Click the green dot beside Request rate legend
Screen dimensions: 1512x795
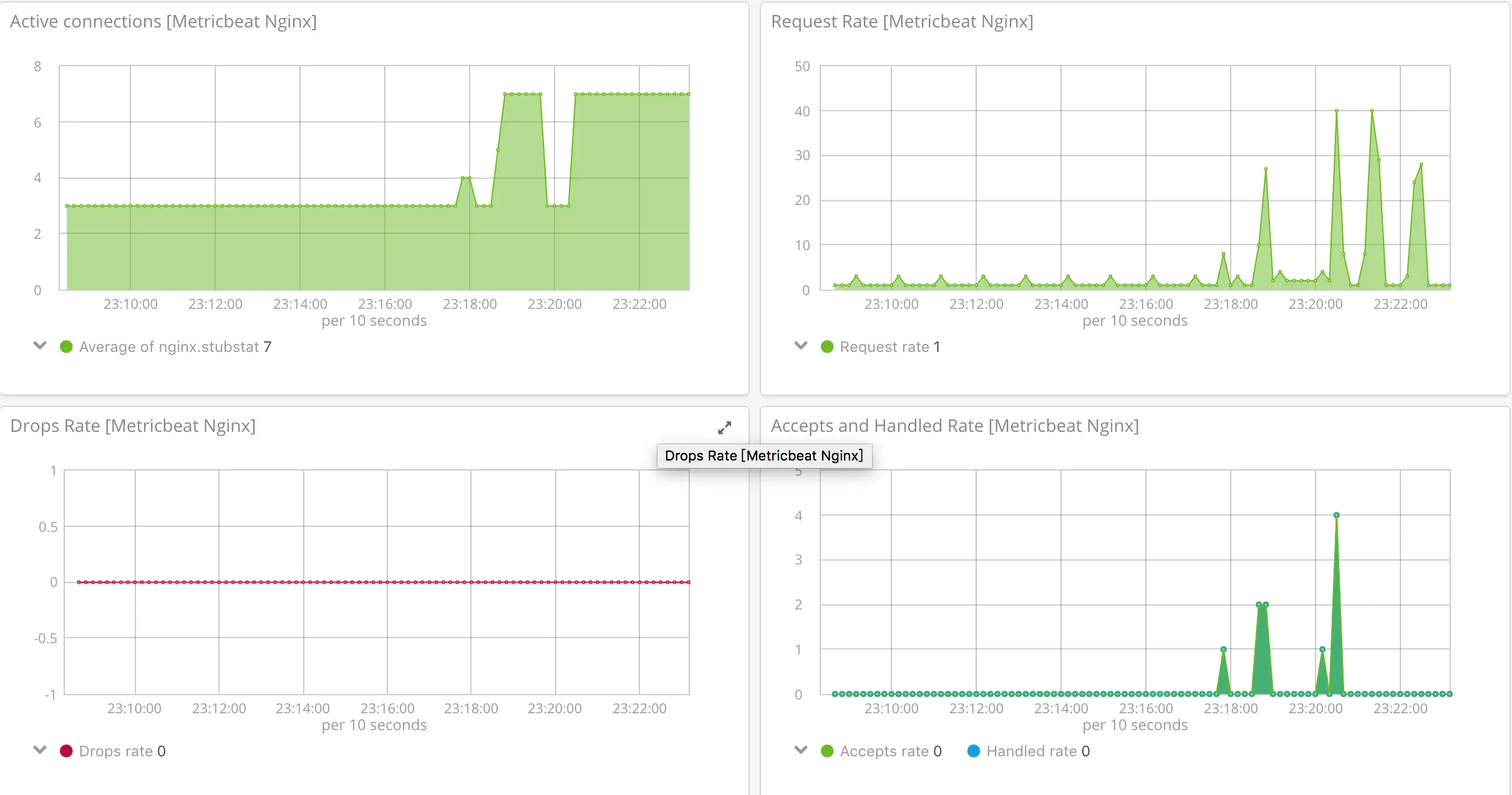[x=826, y=346]
